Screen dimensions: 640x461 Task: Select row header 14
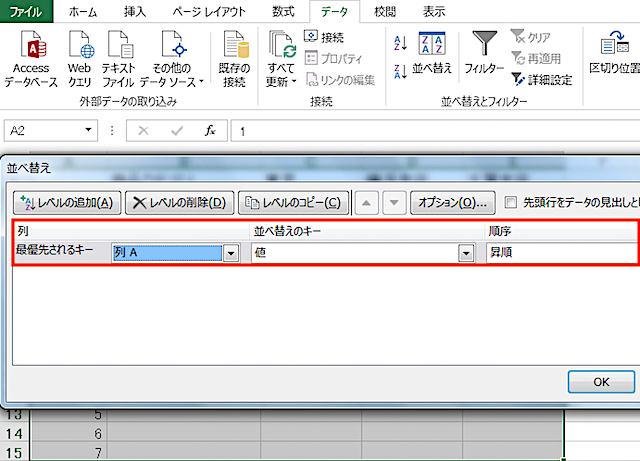(14, 433)
